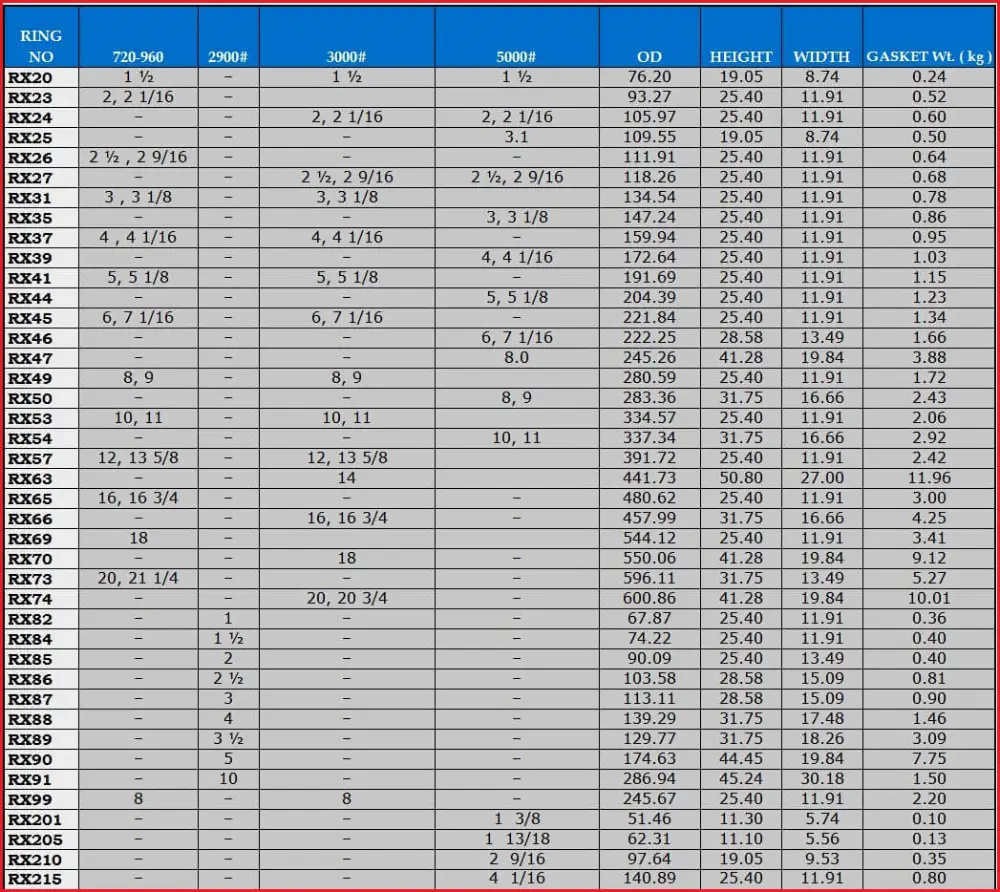Select the 3000# column header
Viewport: 1000px width, 892px height.
(346, 57)
